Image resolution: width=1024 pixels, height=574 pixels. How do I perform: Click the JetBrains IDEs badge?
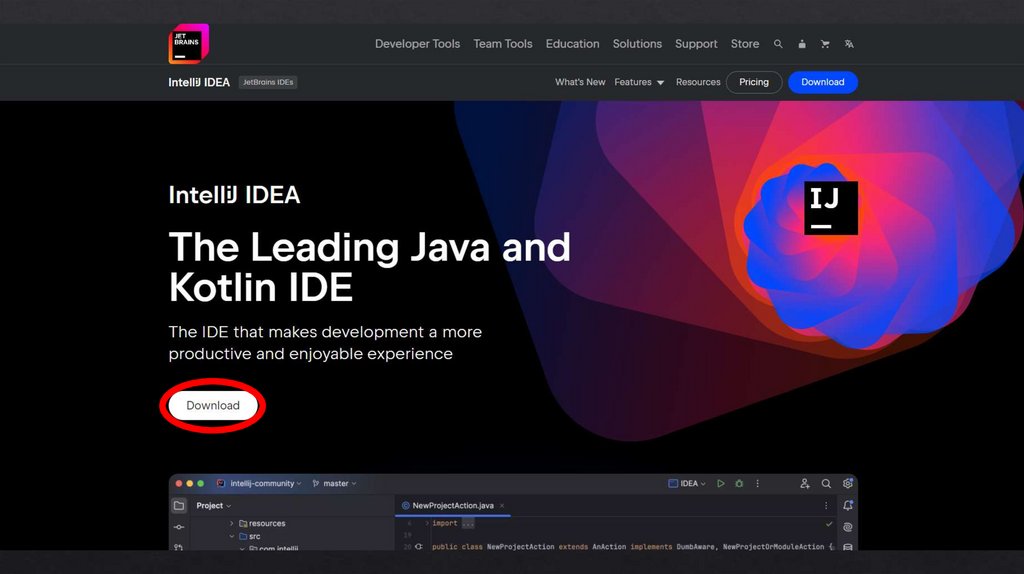[x=268, y=82]
